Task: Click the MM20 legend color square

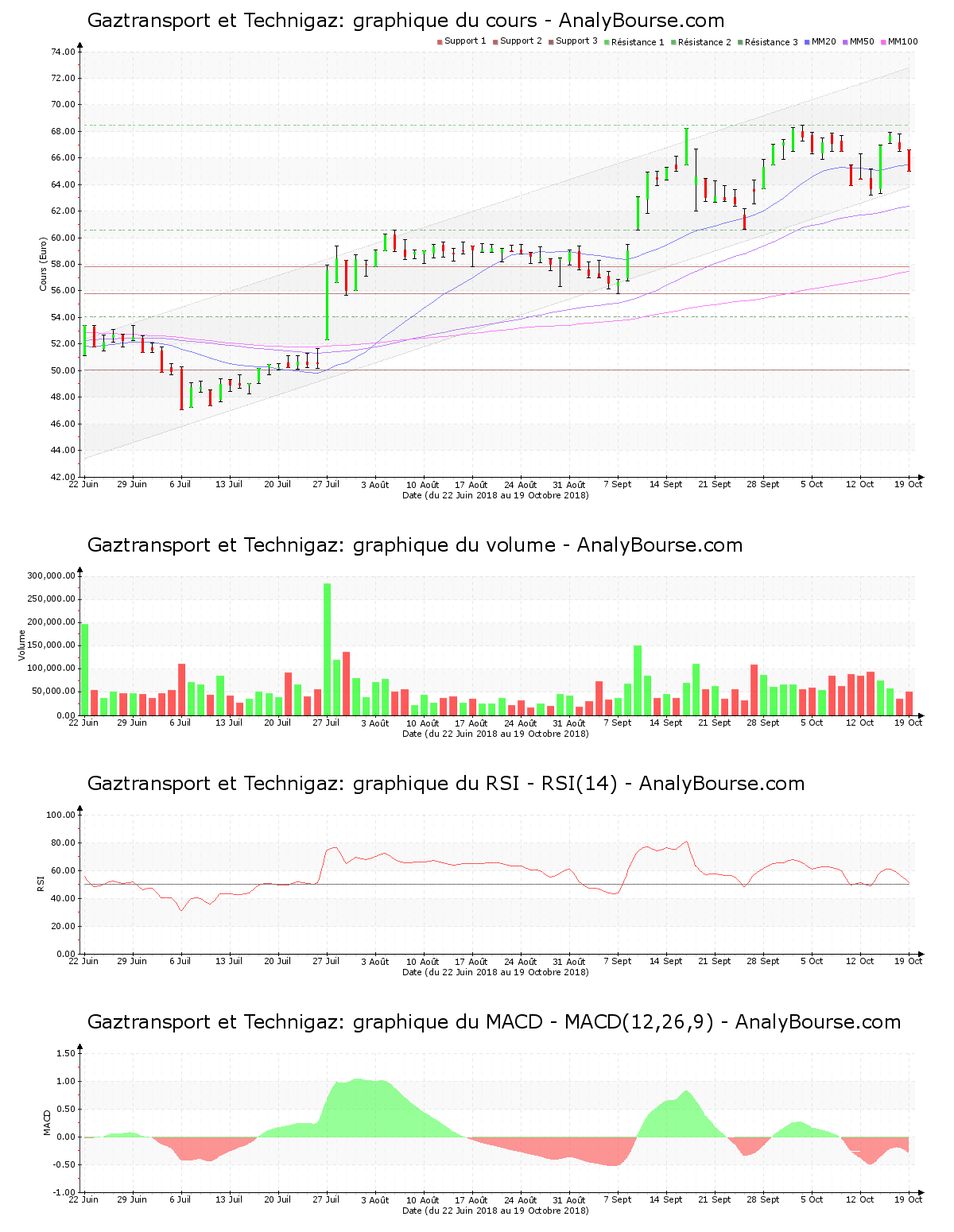Action: pos(807,41)
